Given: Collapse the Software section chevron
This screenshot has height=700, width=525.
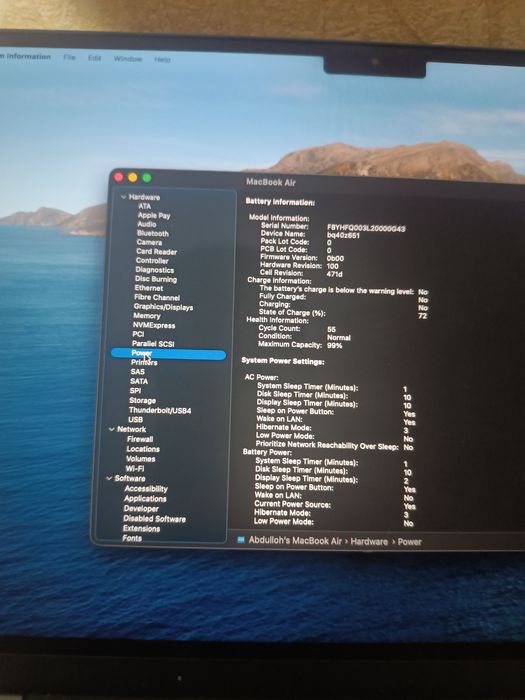Looking at the screenshot, I should click(109, 478).
